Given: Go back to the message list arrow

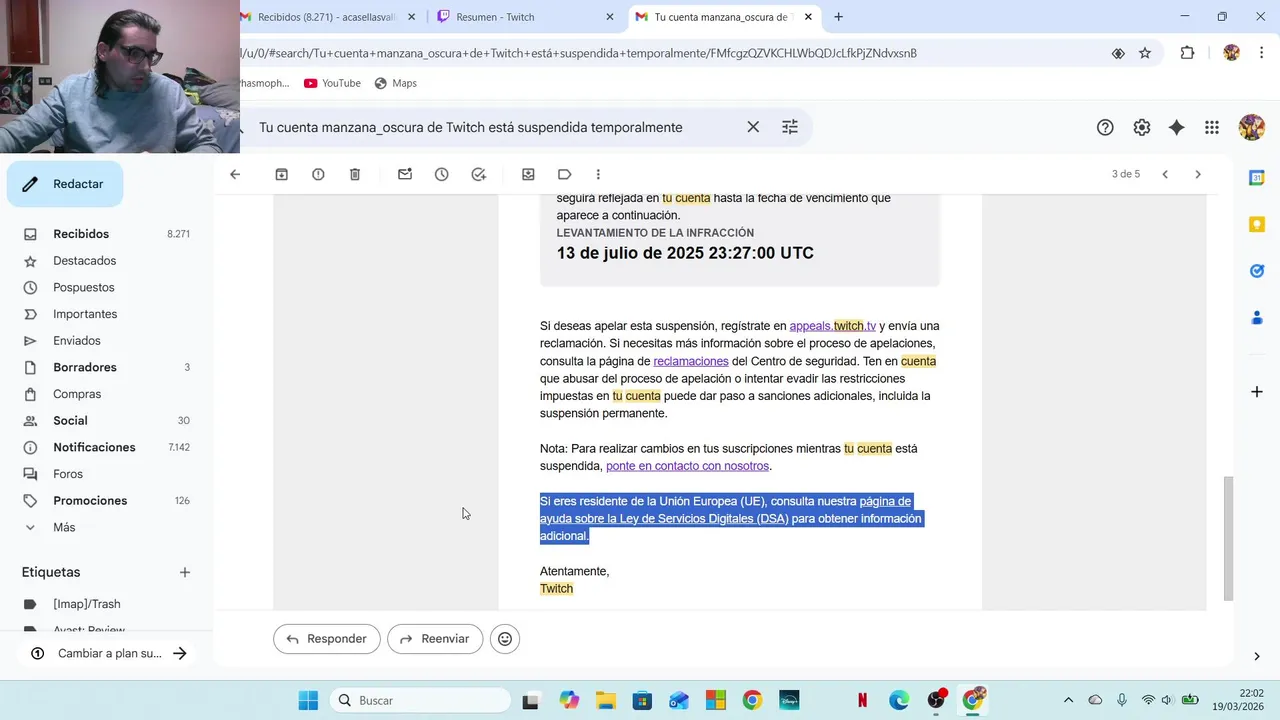Looking at the screenshot, I should click(235, 174).
